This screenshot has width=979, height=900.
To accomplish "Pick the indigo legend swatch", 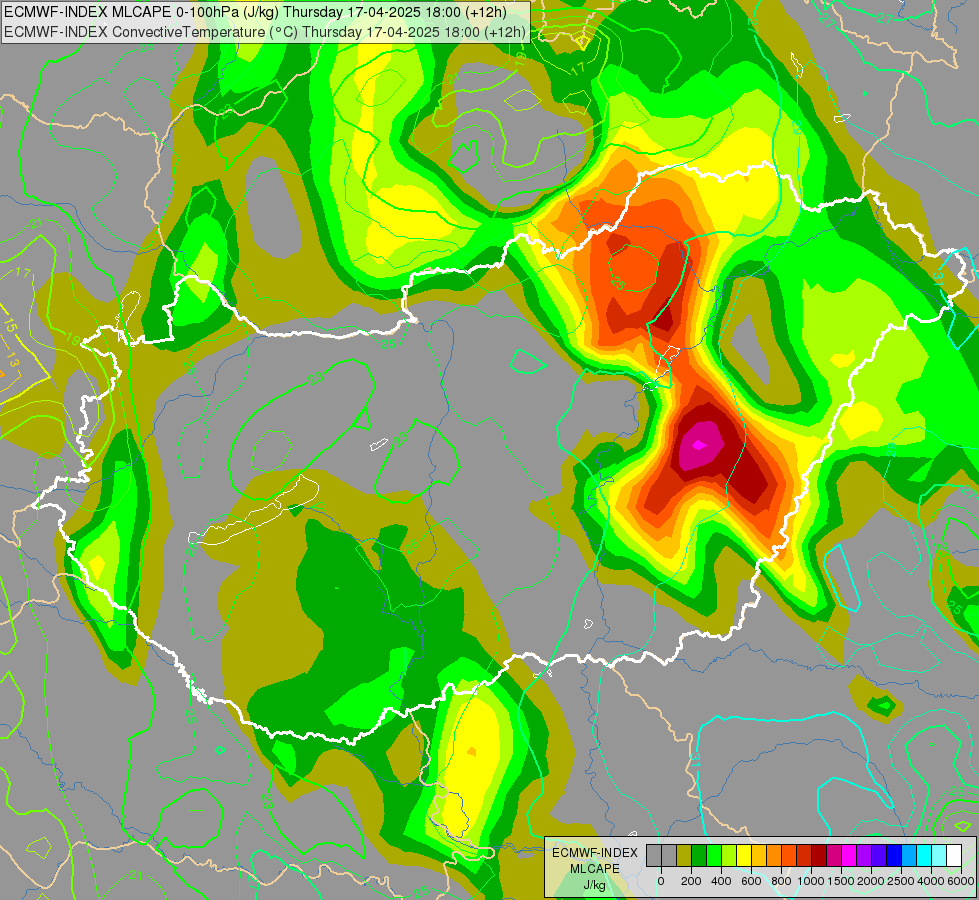I will point(879,855).
